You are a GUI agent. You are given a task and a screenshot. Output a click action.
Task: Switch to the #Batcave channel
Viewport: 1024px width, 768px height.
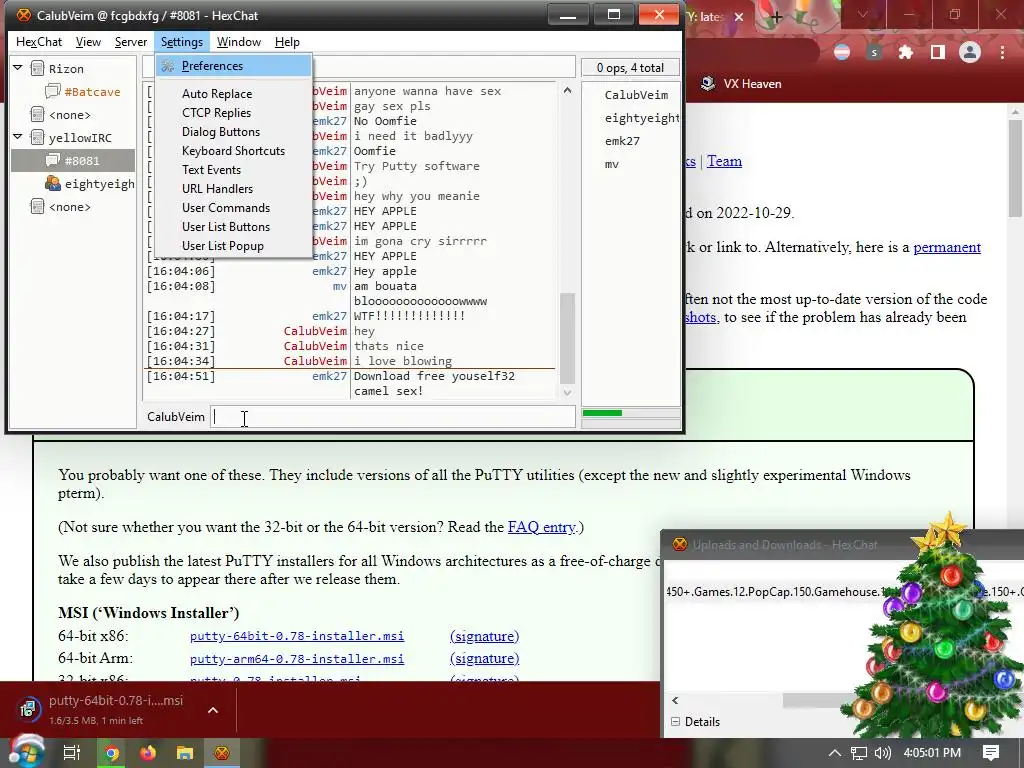pyautogui.click(x=92, y=92)
